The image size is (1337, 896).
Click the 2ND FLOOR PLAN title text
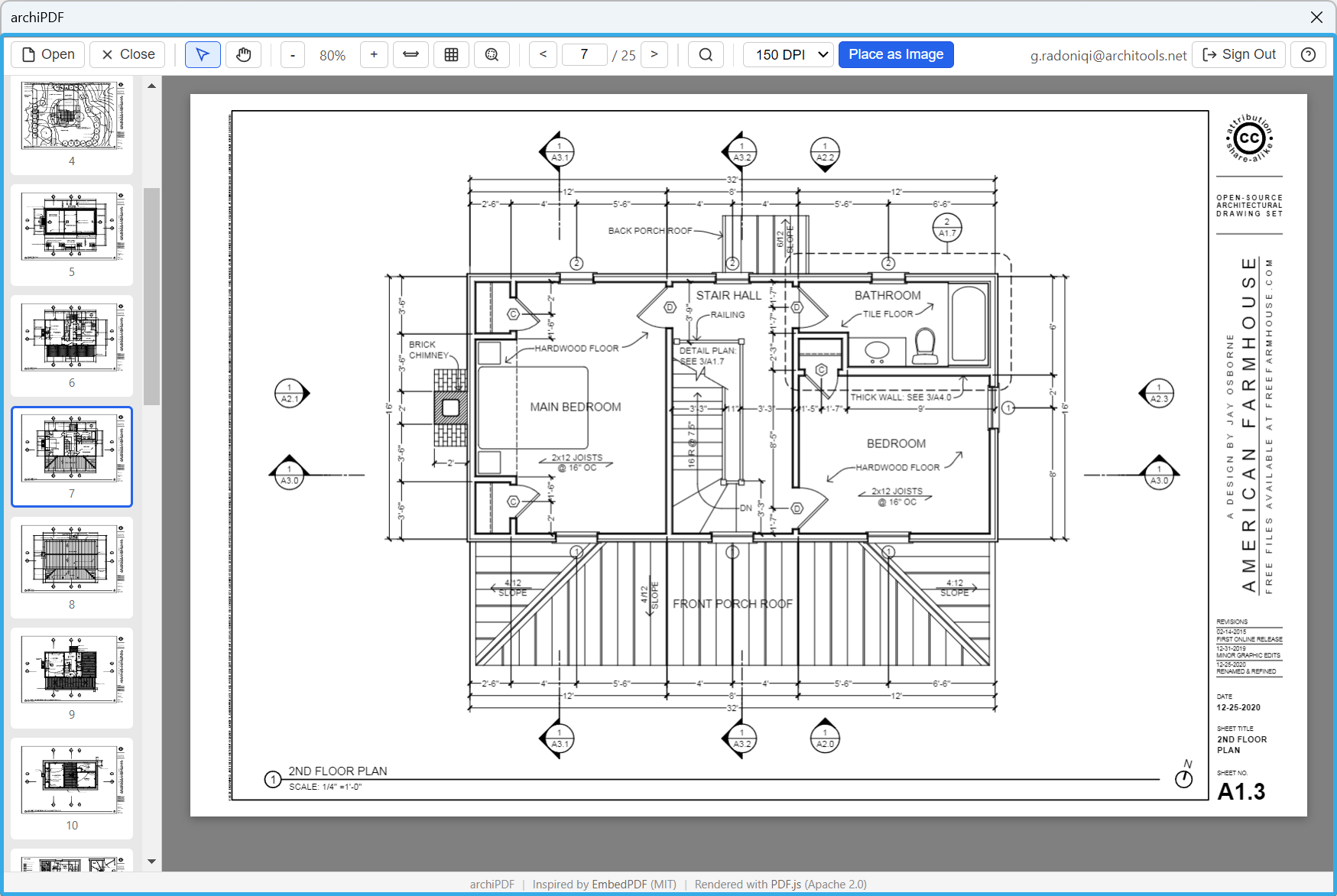(338, 771)
